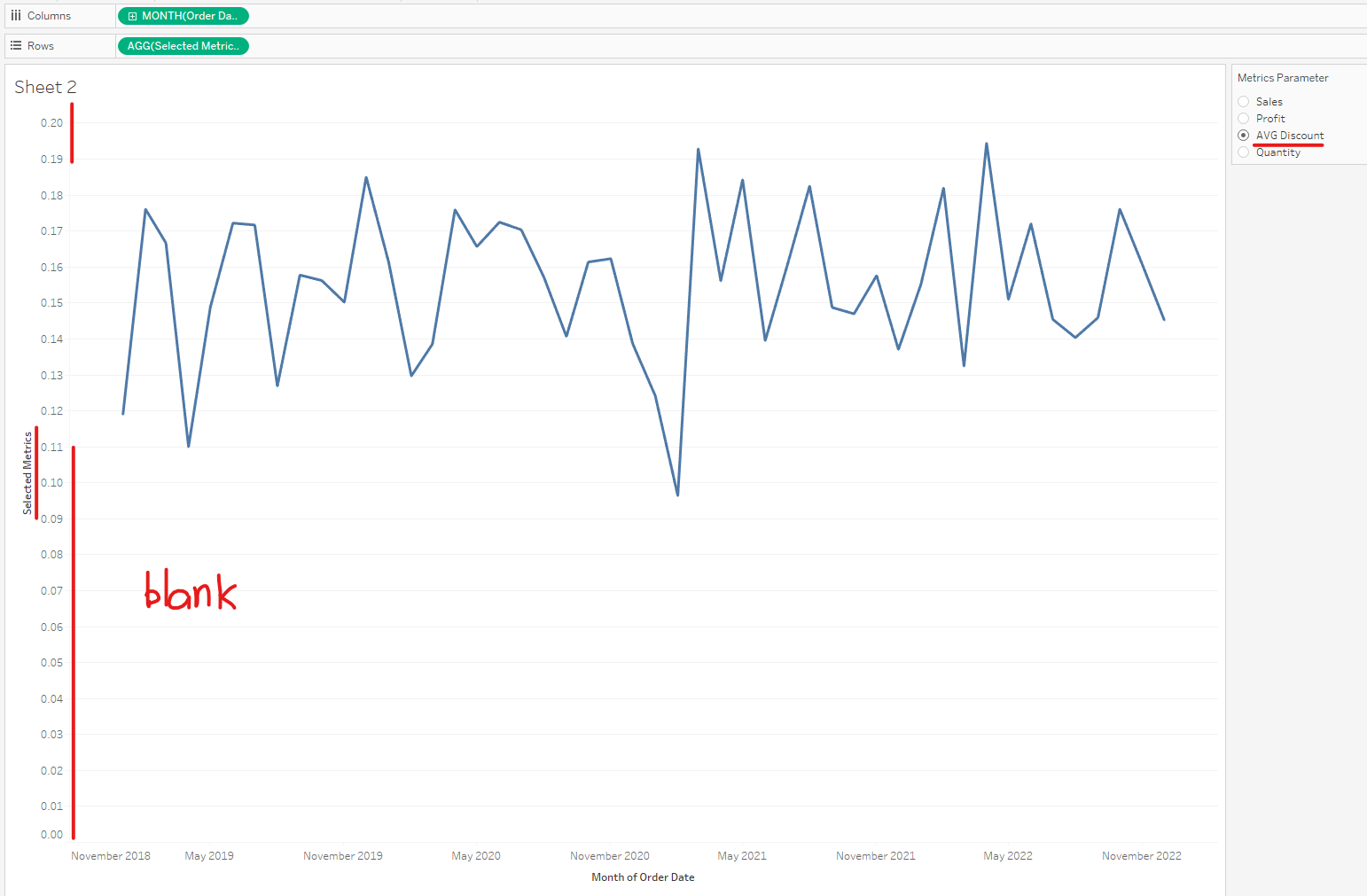Image resolution: width=1367 pixels, height=896 pixels.
Task: Select the AGG(Selected Metrics) pill in Rows
Action: (183, 46)
